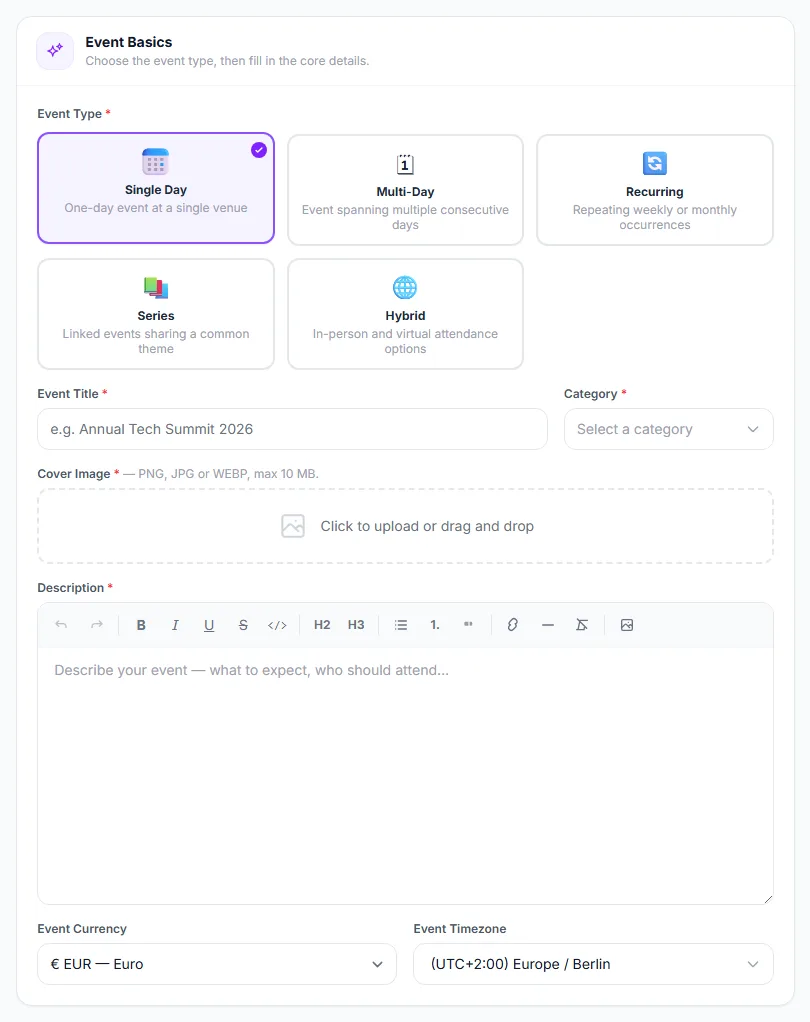
Task: Insert a hyperlink in the description
Action: [513, 625]
